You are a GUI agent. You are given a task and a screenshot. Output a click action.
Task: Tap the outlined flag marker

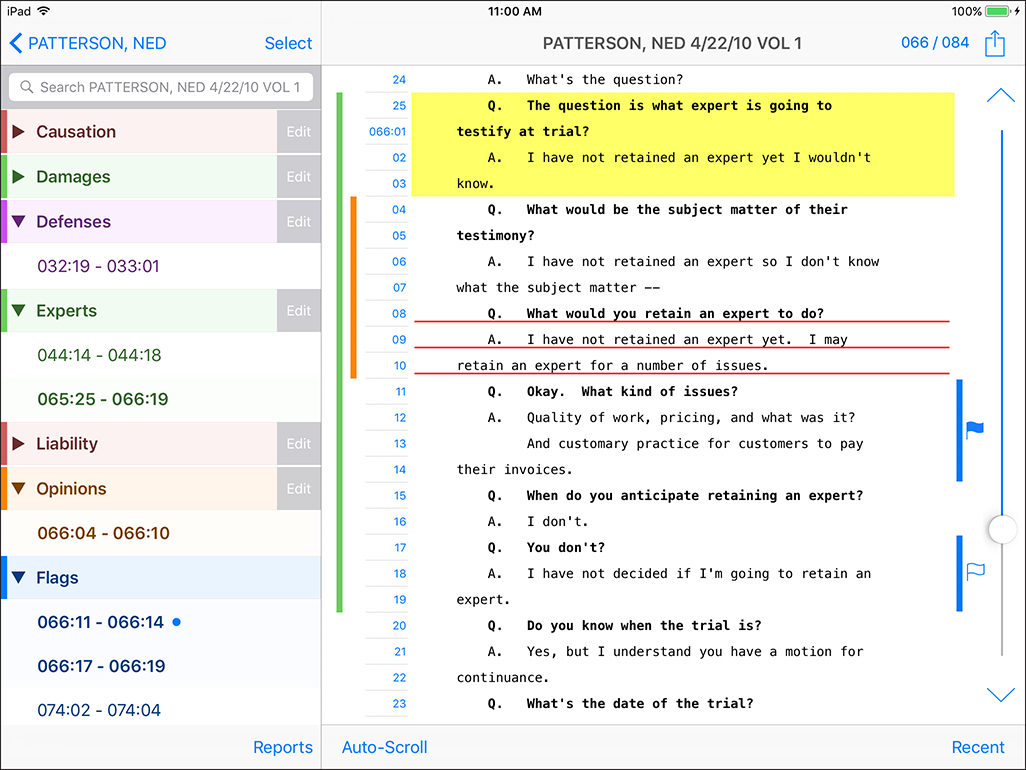point(975,572)
